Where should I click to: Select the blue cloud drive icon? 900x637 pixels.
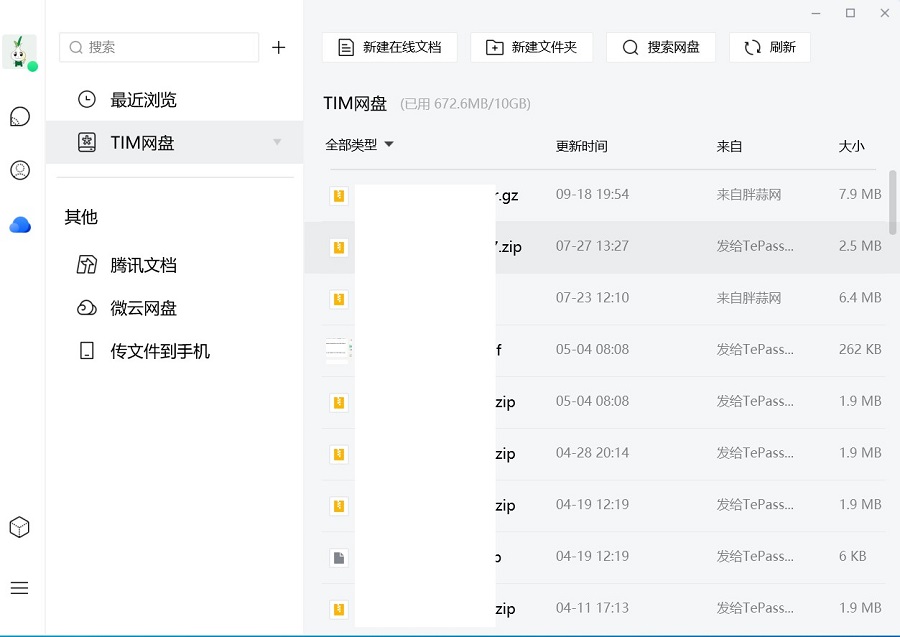[20, 225]
